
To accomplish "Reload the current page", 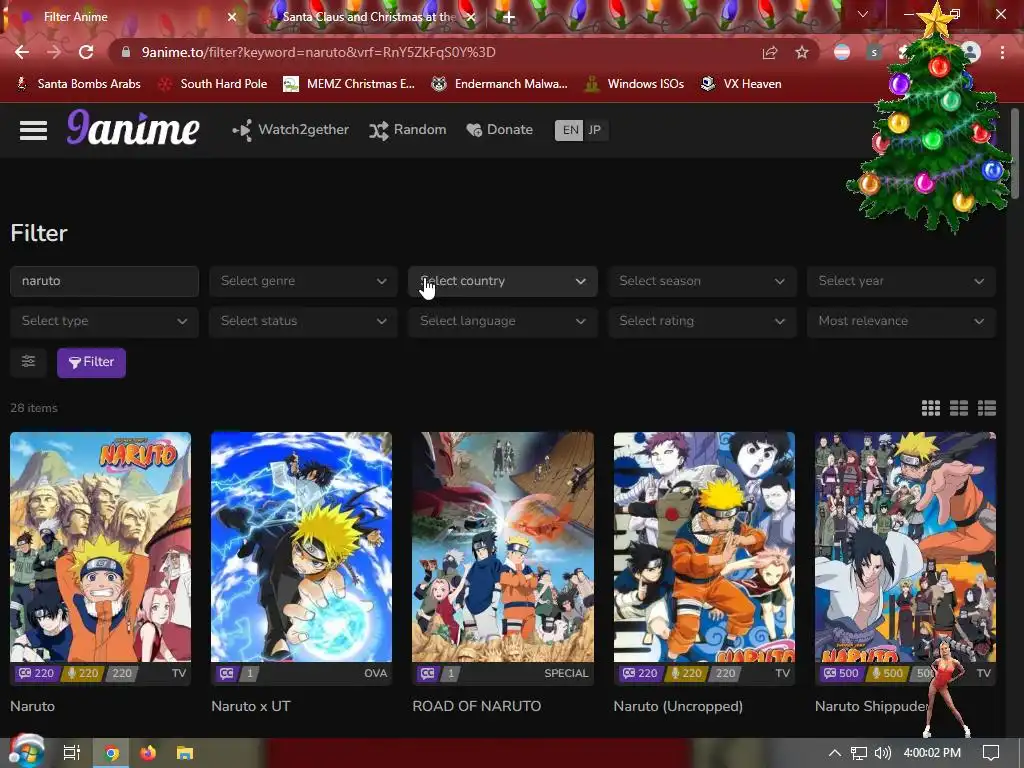I will (x=86, y=52).
